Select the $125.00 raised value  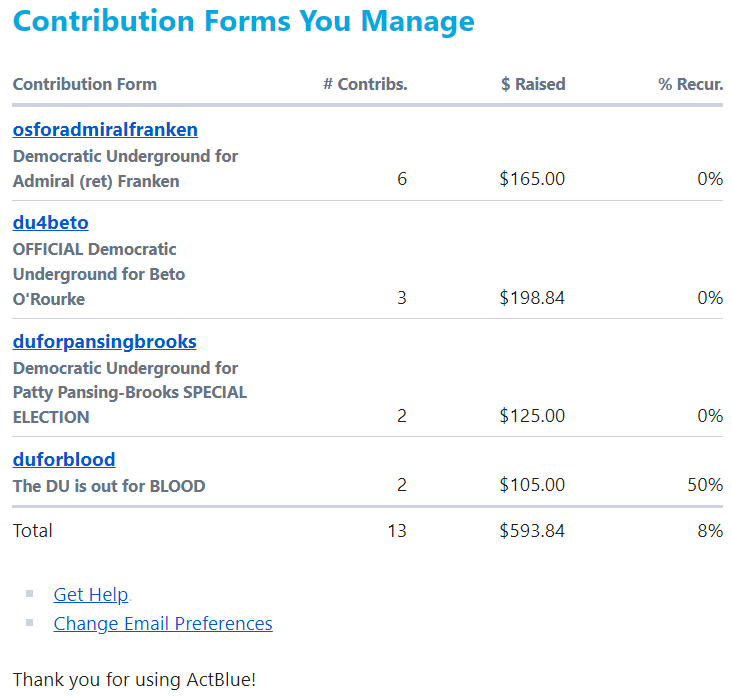[532, 416]
